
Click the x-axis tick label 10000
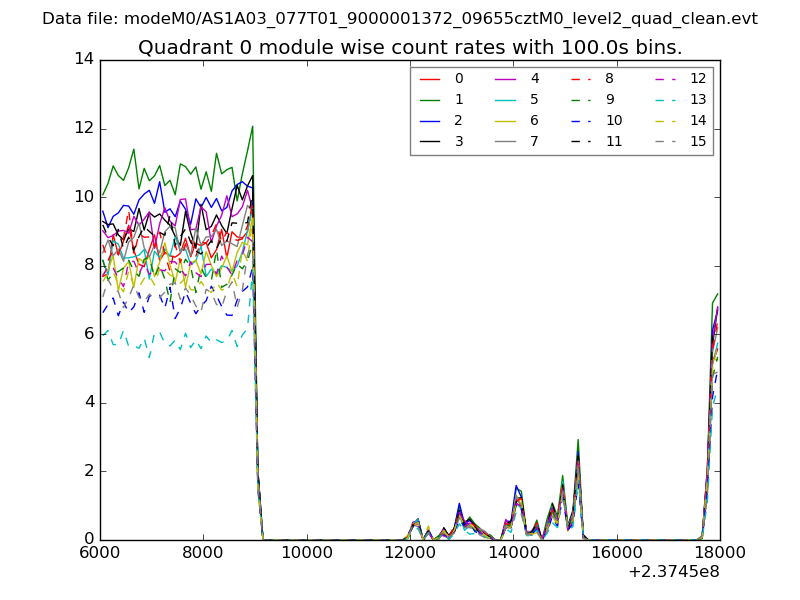click(306, 553)
